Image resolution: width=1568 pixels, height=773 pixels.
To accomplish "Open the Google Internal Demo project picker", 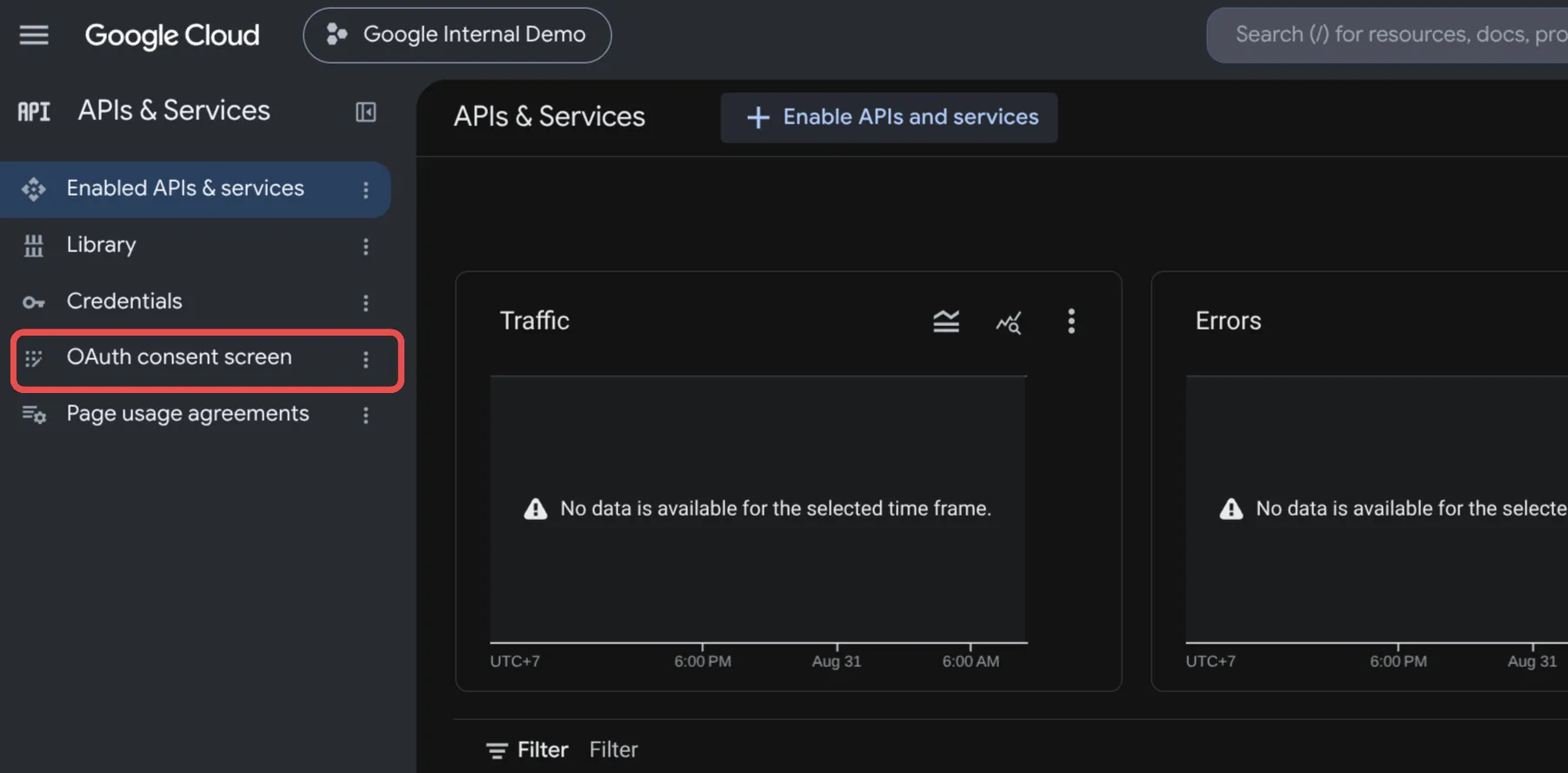I will [457, 35].
